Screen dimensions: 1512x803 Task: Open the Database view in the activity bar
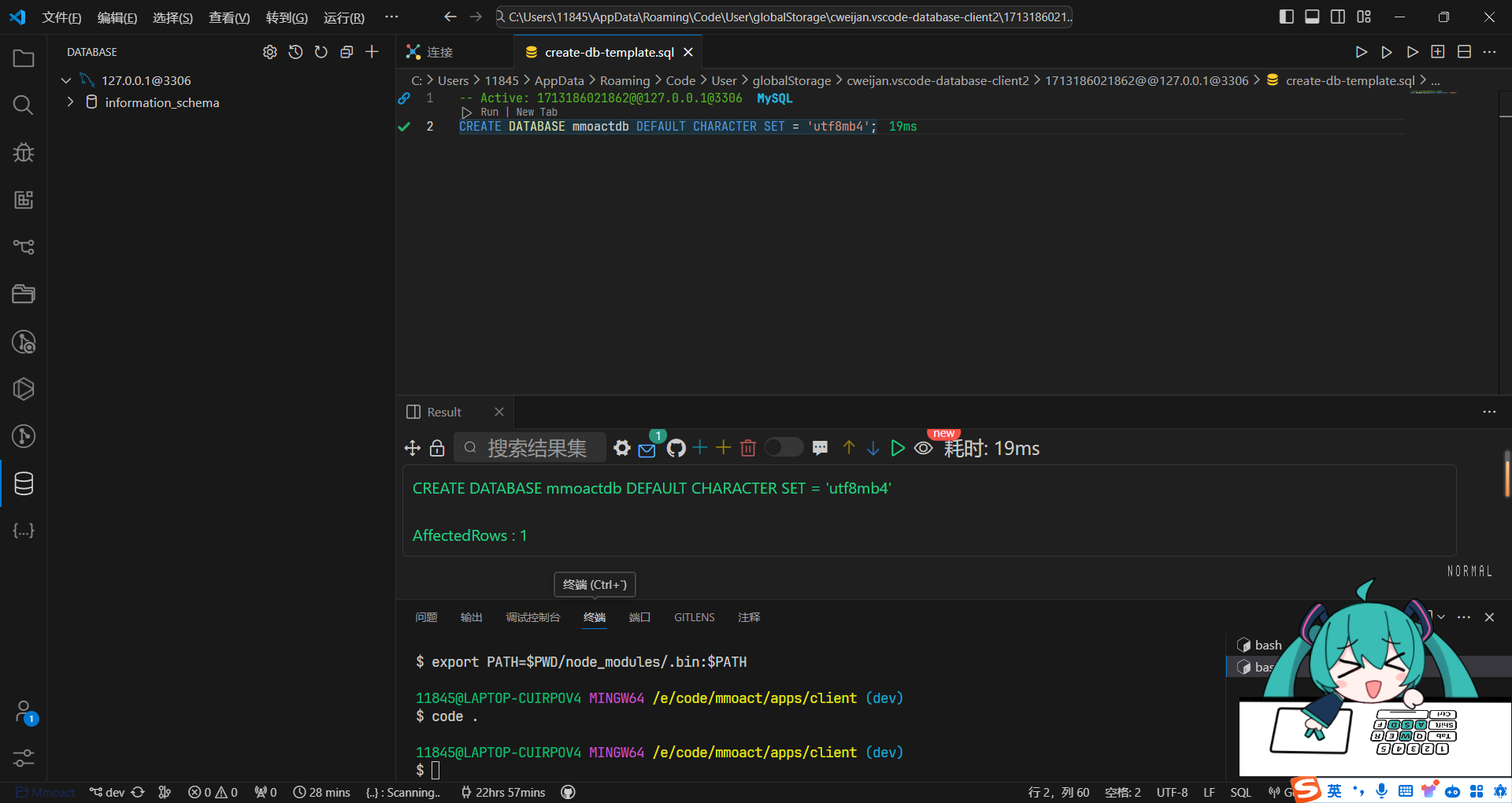(24, 483)
